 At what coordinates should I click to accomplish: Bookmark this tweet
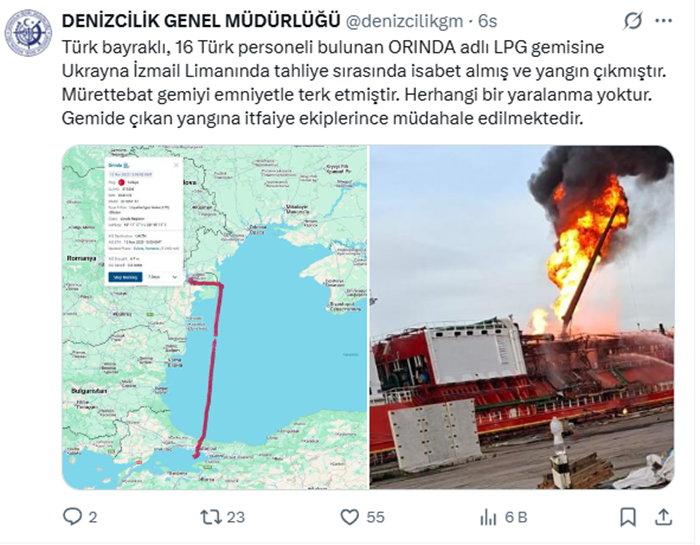click(628, 517)
